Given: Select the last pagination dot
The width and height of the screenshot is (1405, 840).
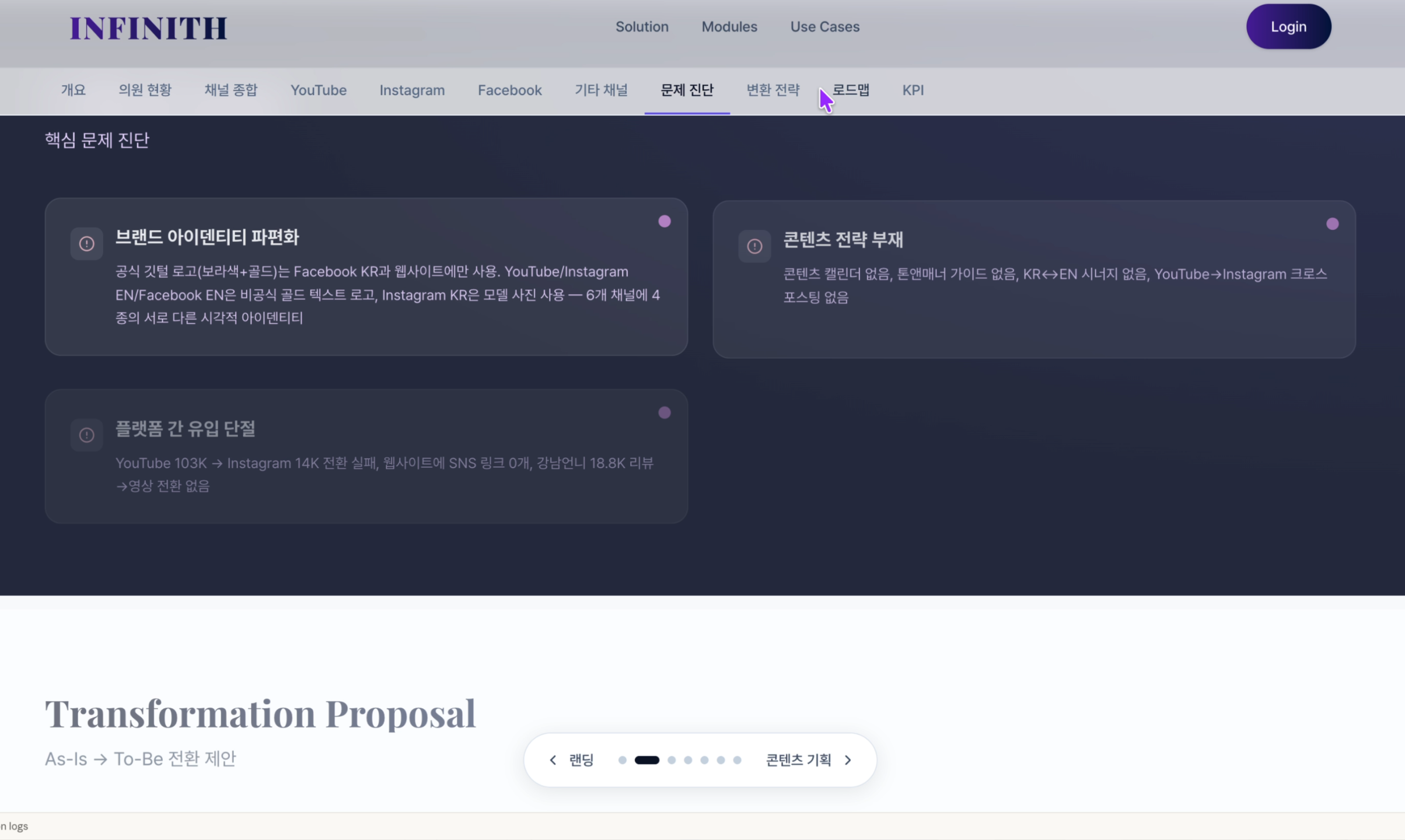Looking at the screenshot, I should click(x=737, y=760).
